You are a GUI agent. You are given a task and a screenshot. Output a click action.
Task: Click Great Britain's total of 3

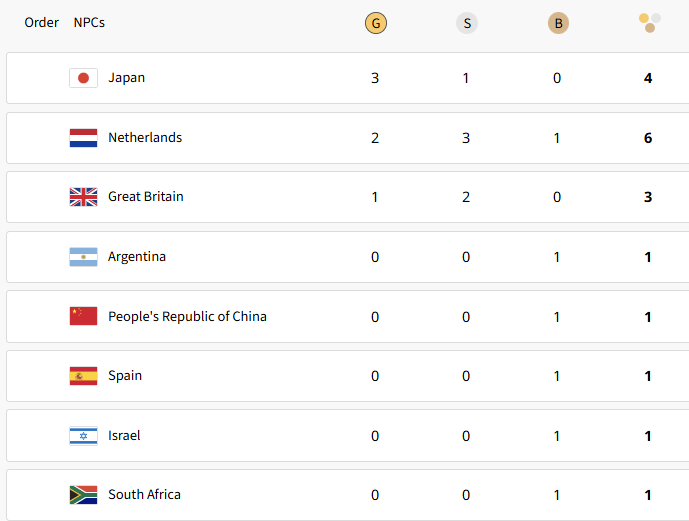pyautogui.click(x=648, y=197)
